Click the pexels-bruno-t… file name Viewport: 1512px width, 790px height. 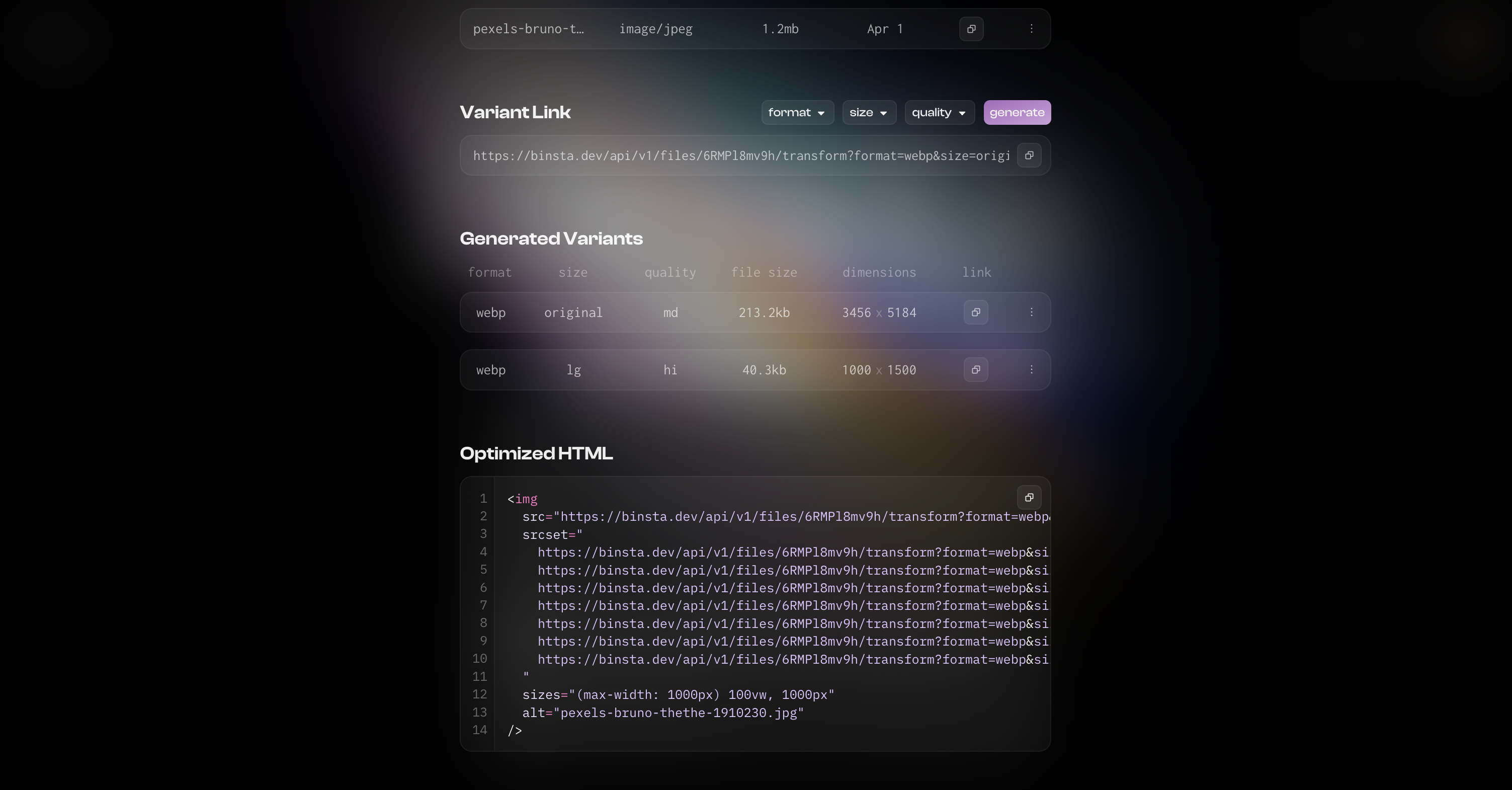pyautogui.click(x=528, y=29)
